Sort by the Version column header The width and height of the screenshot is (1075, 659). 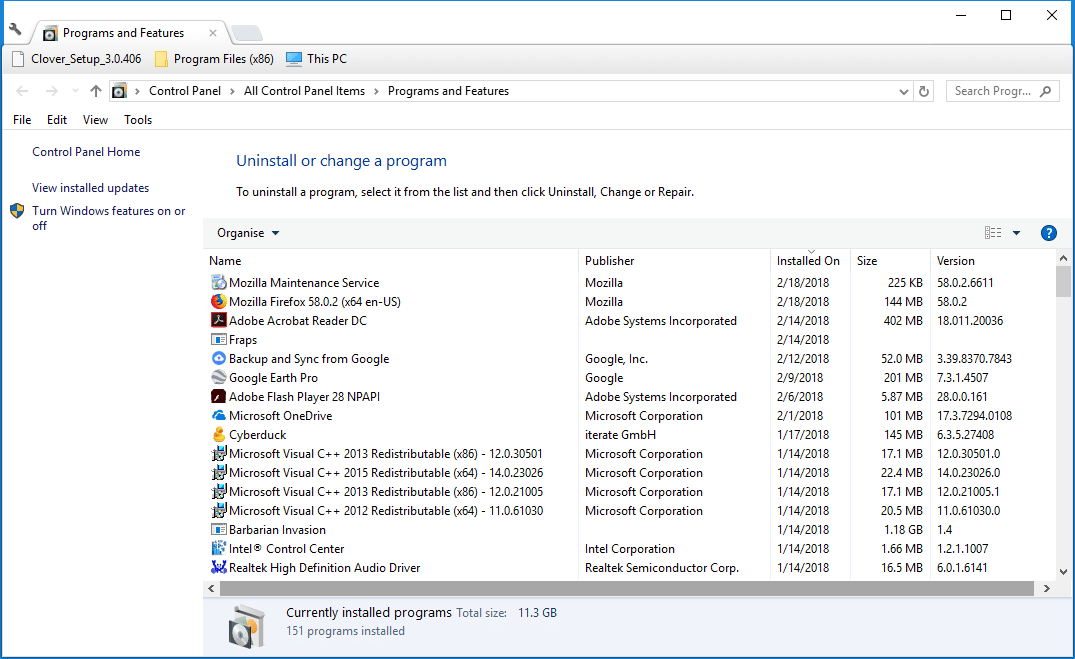pos(993,261)
